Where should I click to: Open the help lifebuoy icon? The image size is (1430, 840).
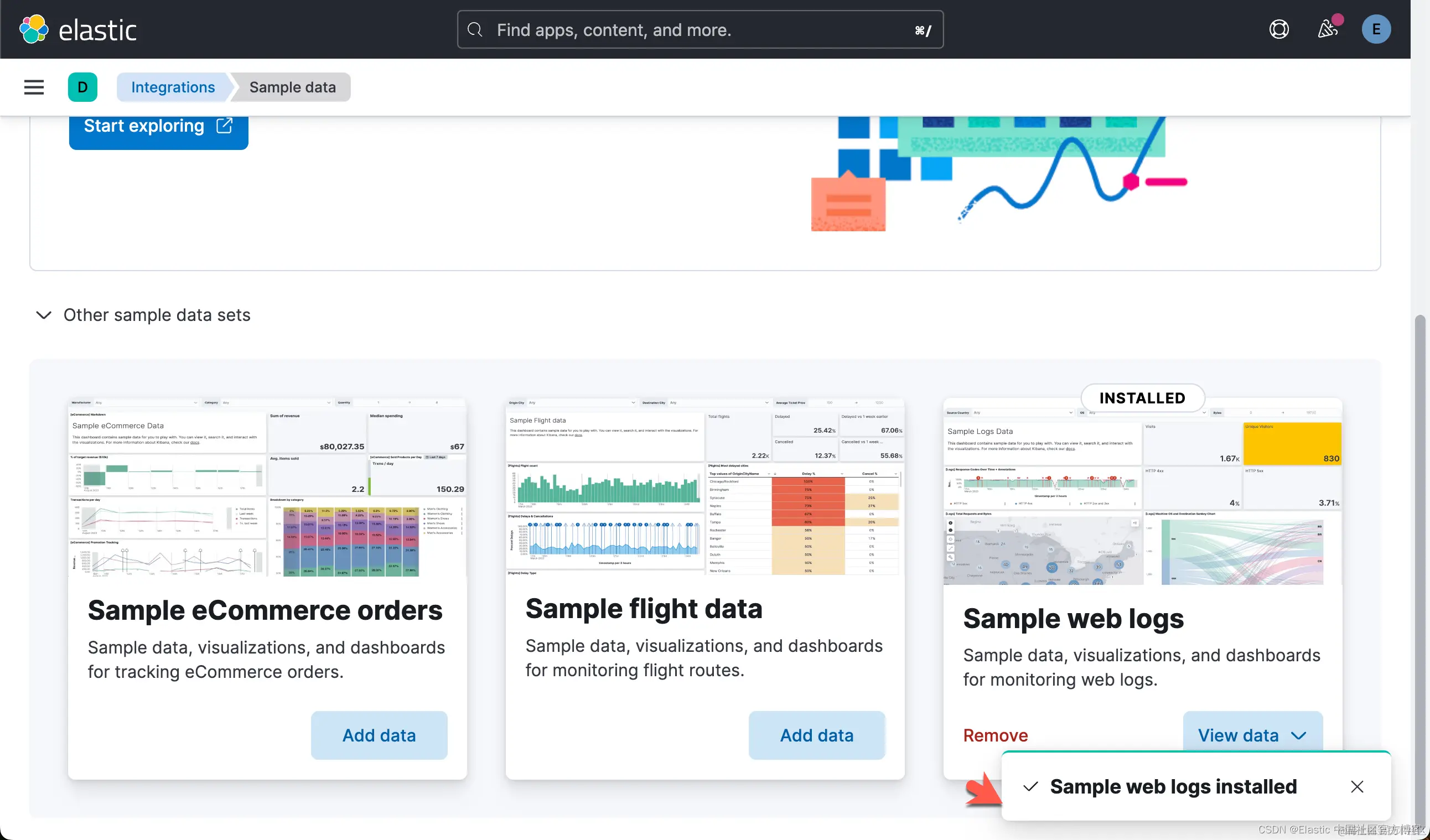(x=1278, y=29)
